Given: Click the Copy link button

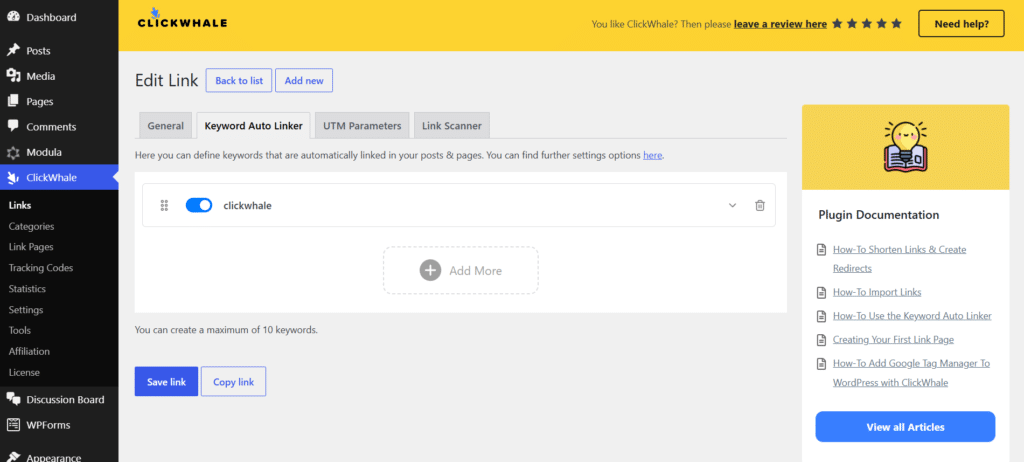Looking at the screenshot, I should click(233, 382).
